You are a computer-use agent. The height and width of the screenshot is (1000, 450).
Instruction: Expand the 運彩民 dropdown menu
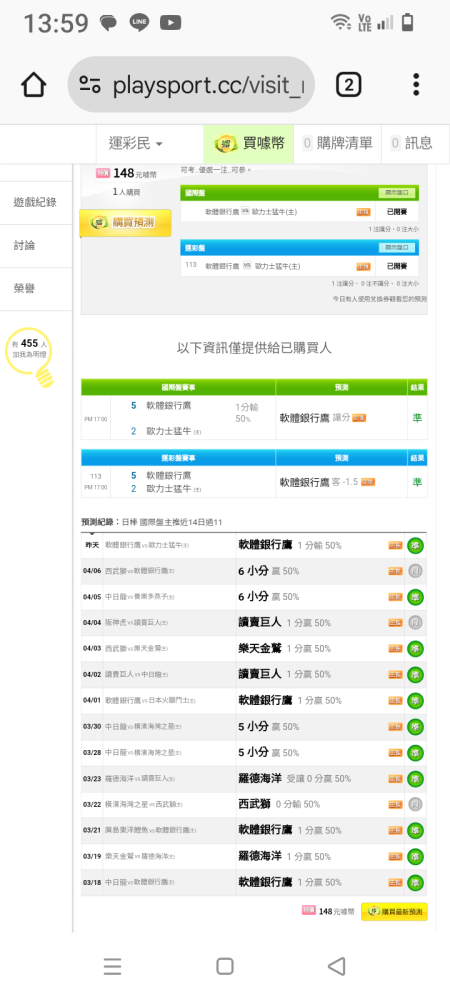135,143
